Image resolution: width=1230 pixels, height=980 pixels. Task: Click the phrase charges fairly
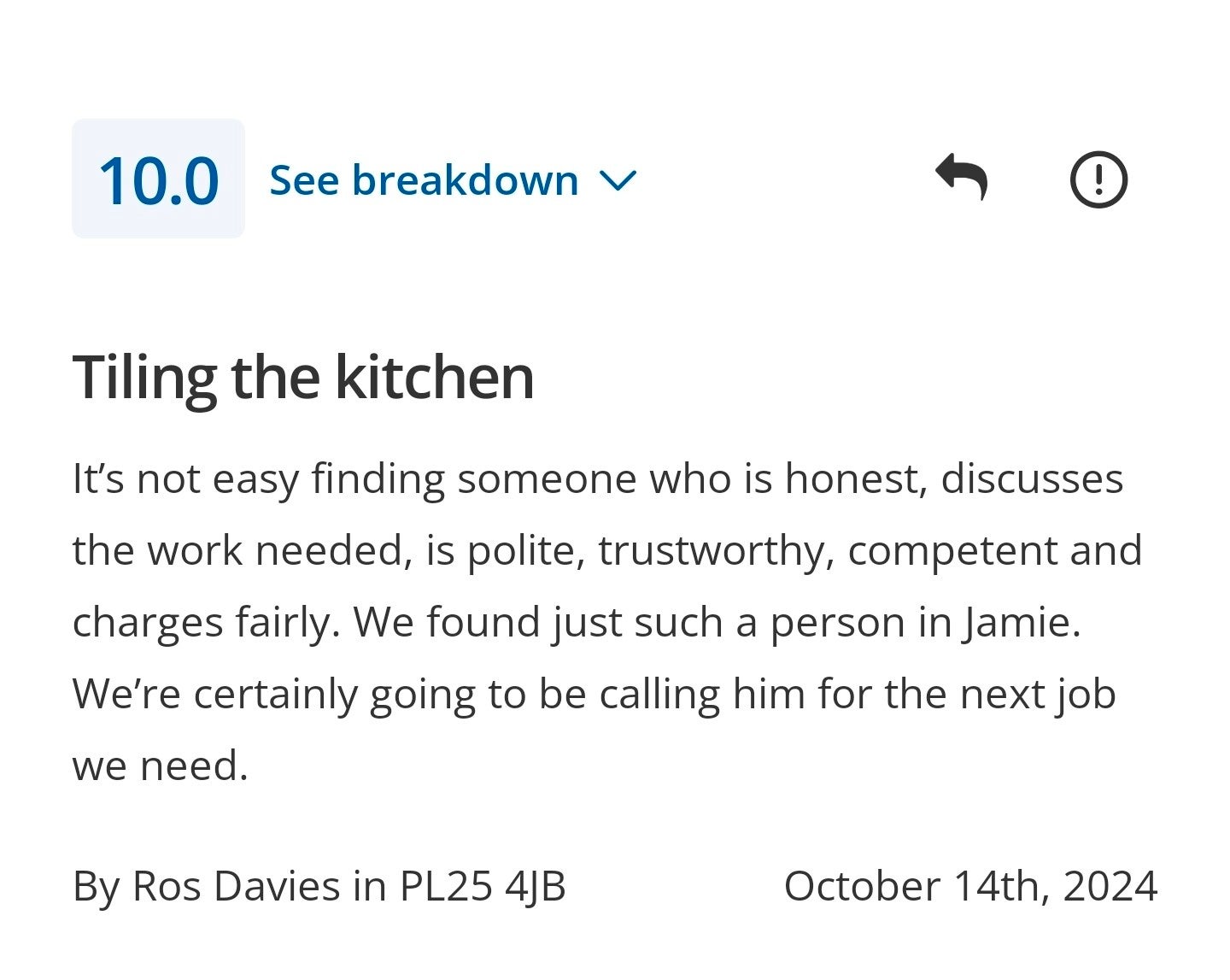point(206,622)
